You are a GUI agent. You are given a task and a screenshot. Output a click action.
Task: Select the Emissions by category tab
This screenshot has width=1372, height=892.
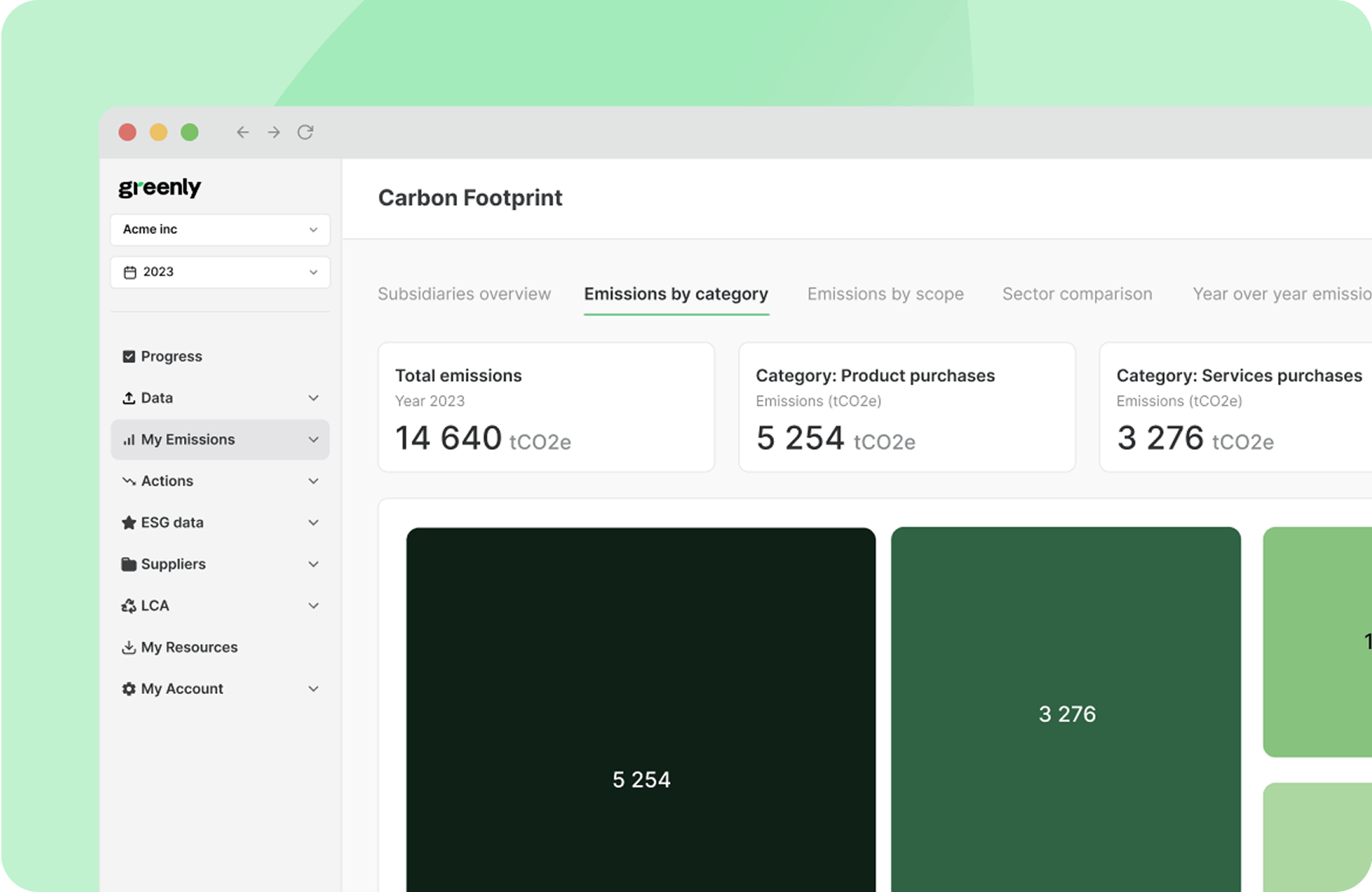(676, 294)
